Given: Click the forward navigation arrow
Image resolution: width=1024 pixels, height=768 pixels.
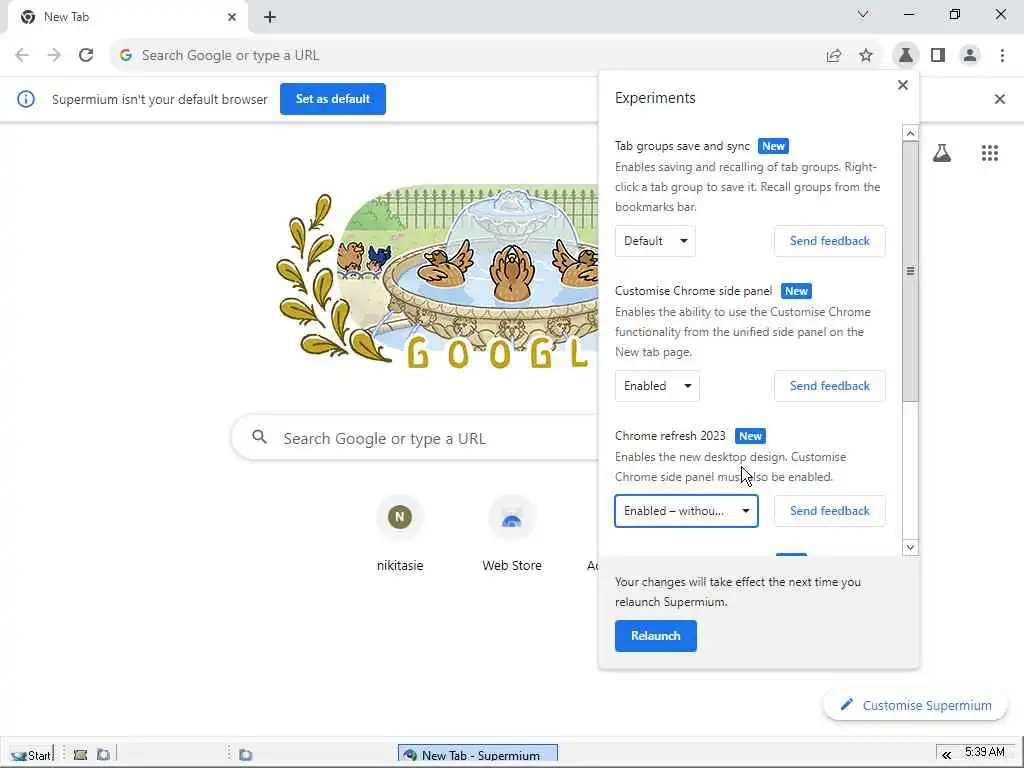Looking at the screenshot, I should click(x=54, y=56).
